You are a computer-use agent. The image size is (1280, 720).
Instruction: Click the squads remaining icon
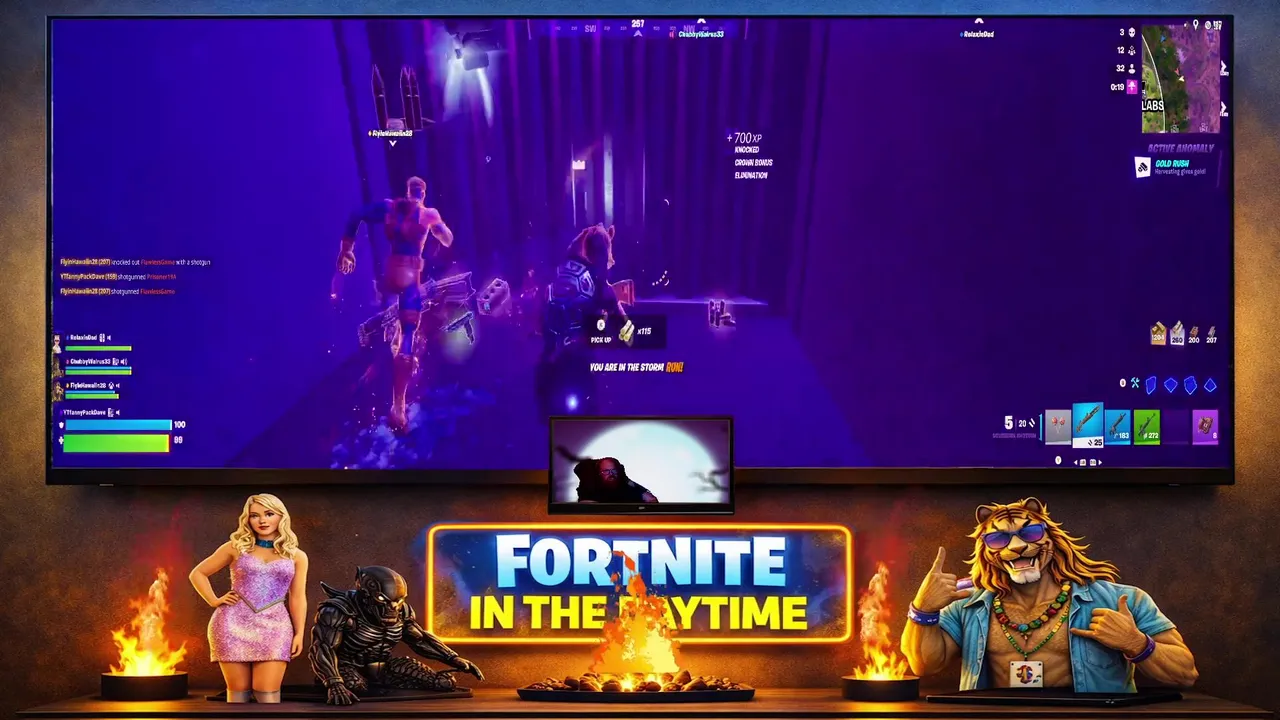pos(1131,50)
